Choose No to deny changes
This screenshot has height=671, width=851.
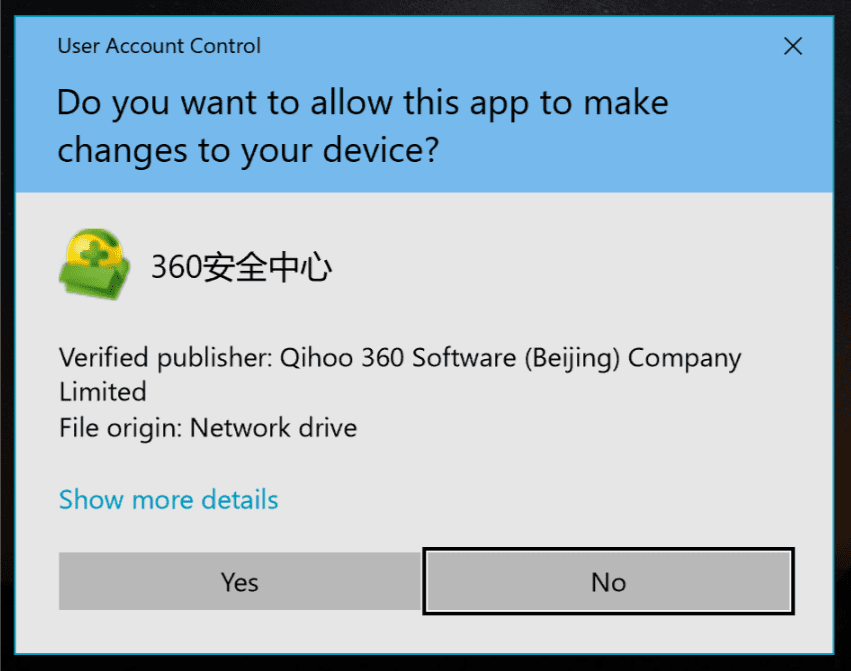[x=608, y=581]
